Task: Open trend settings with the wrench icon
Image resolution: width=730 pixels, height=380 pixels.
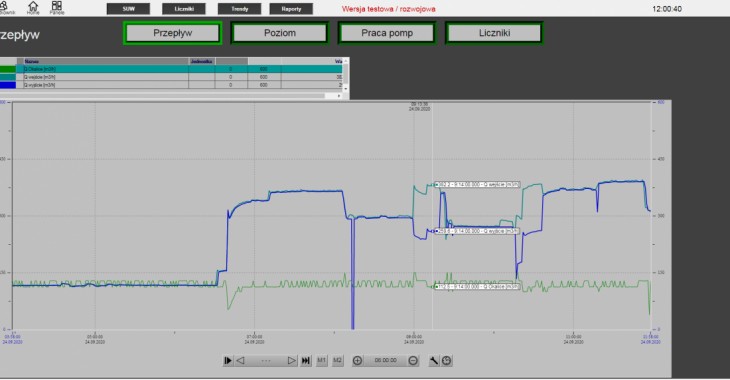Action: click(x=433, y=360)
